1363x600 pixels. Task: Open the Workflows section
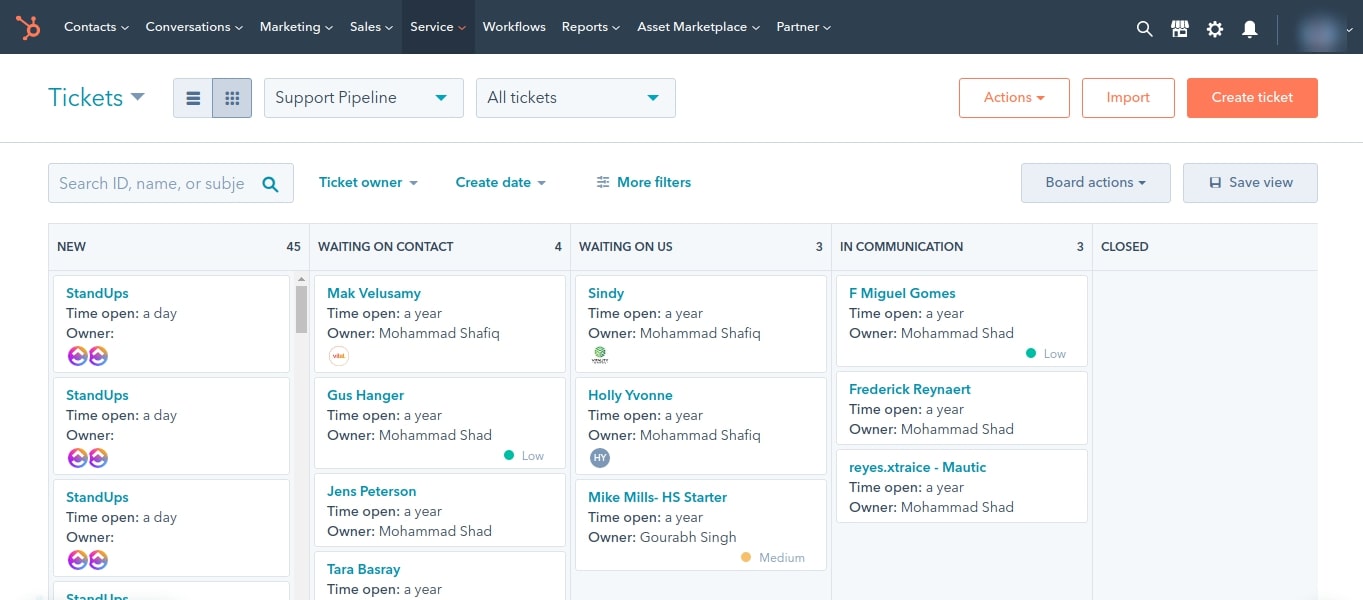pos(513,27)
